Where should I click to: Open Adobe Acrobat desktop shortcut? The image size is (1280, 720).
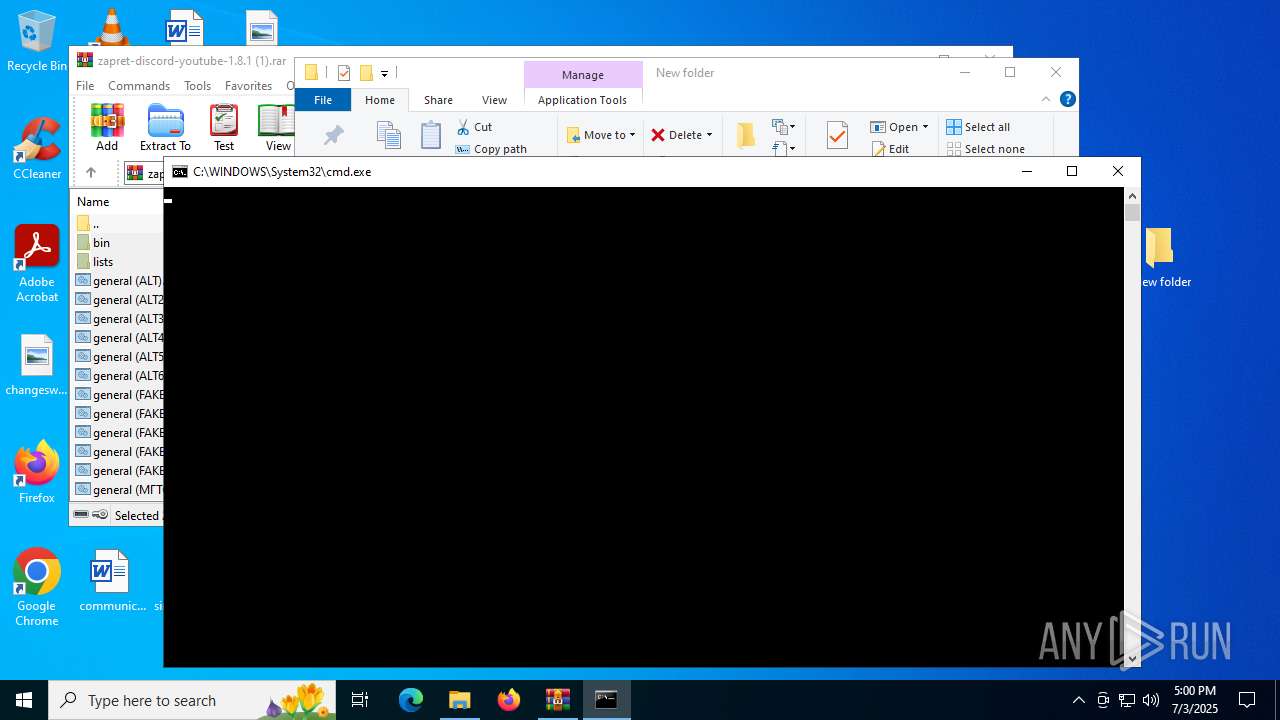pyautogui.click(x=37, y=264)
